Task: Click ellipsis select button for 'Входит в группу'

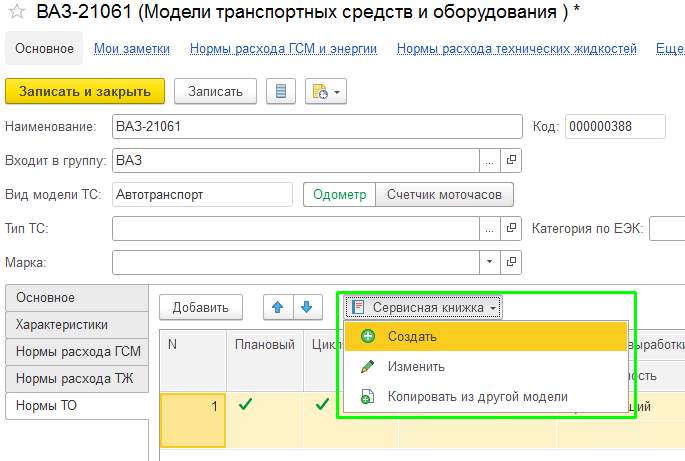Action: pos(490,160)
